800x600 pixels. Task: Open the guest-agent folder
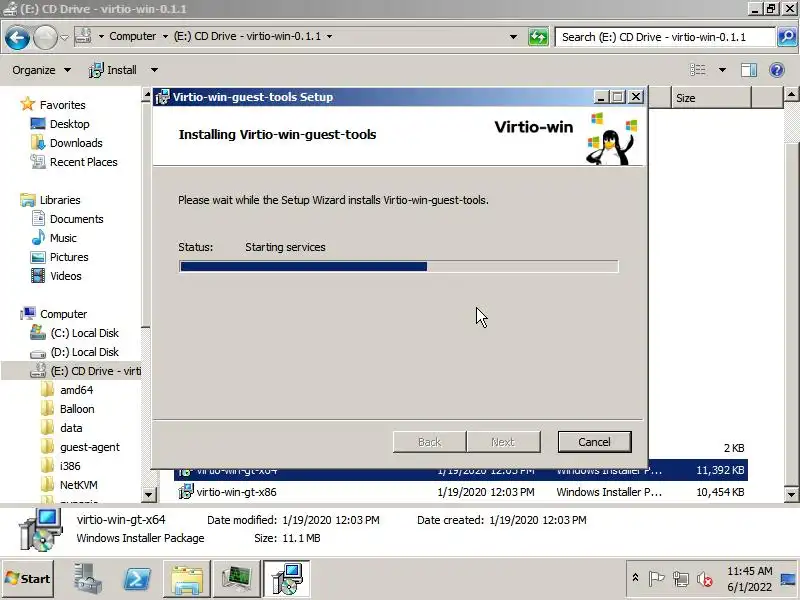click(90, 447)
